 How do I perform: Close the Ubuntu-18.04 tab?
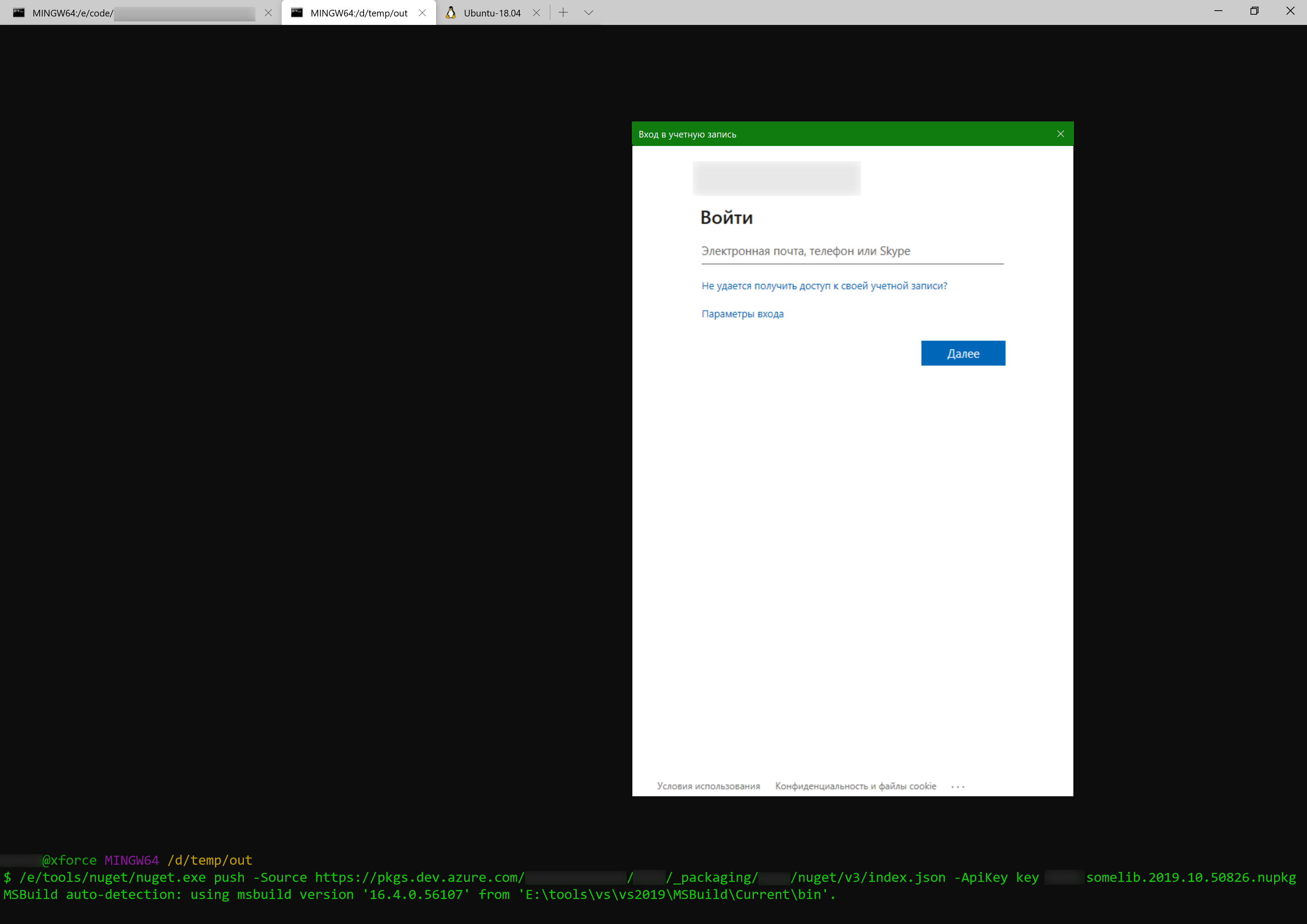pos(536,12)
